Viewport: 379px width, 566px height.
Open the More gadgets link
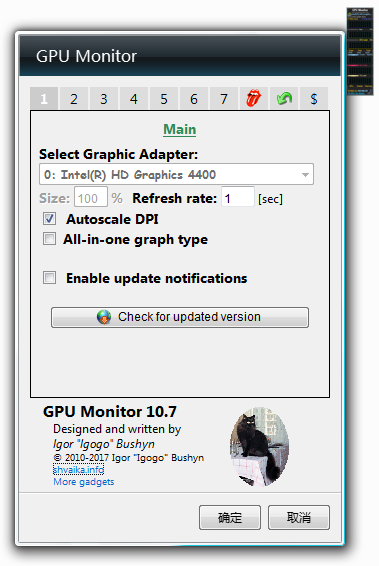(84, 482)
